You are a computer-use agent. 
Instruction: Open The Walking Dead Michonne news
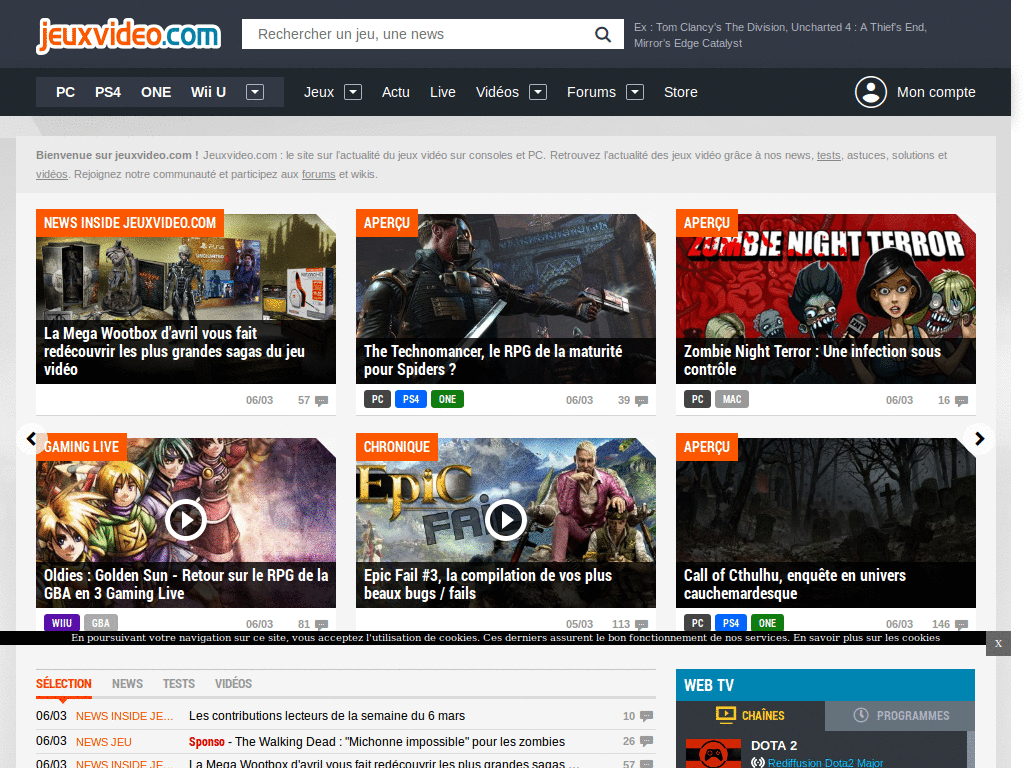click(377, 742)
